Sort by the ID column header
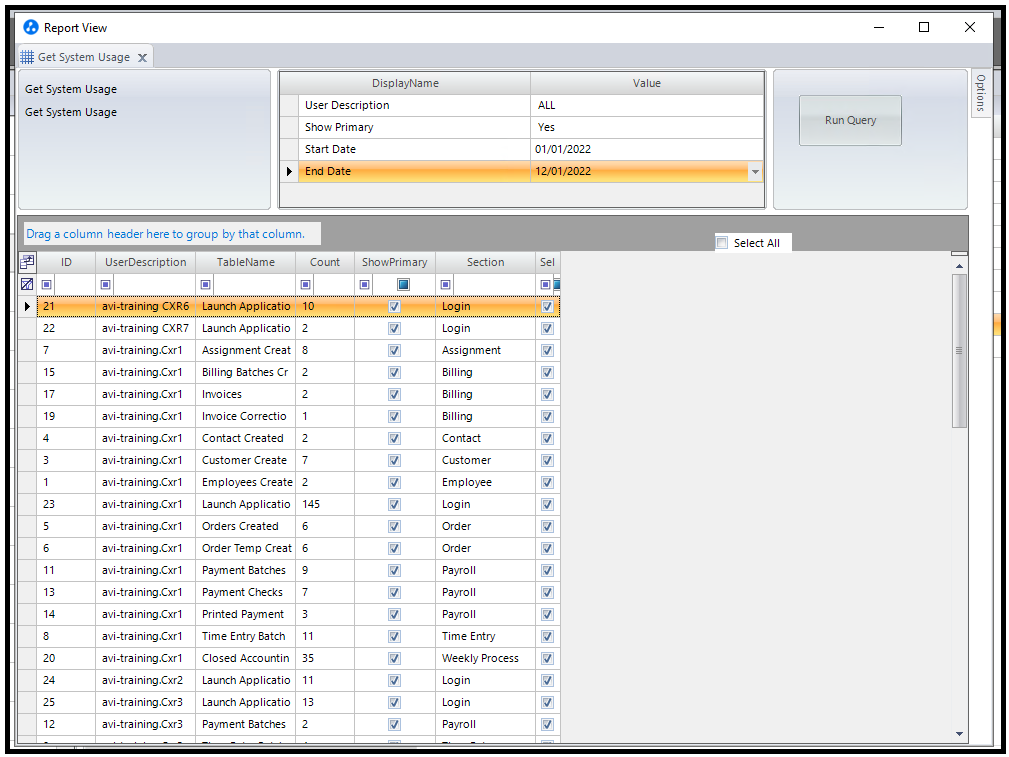 [66, 262]
